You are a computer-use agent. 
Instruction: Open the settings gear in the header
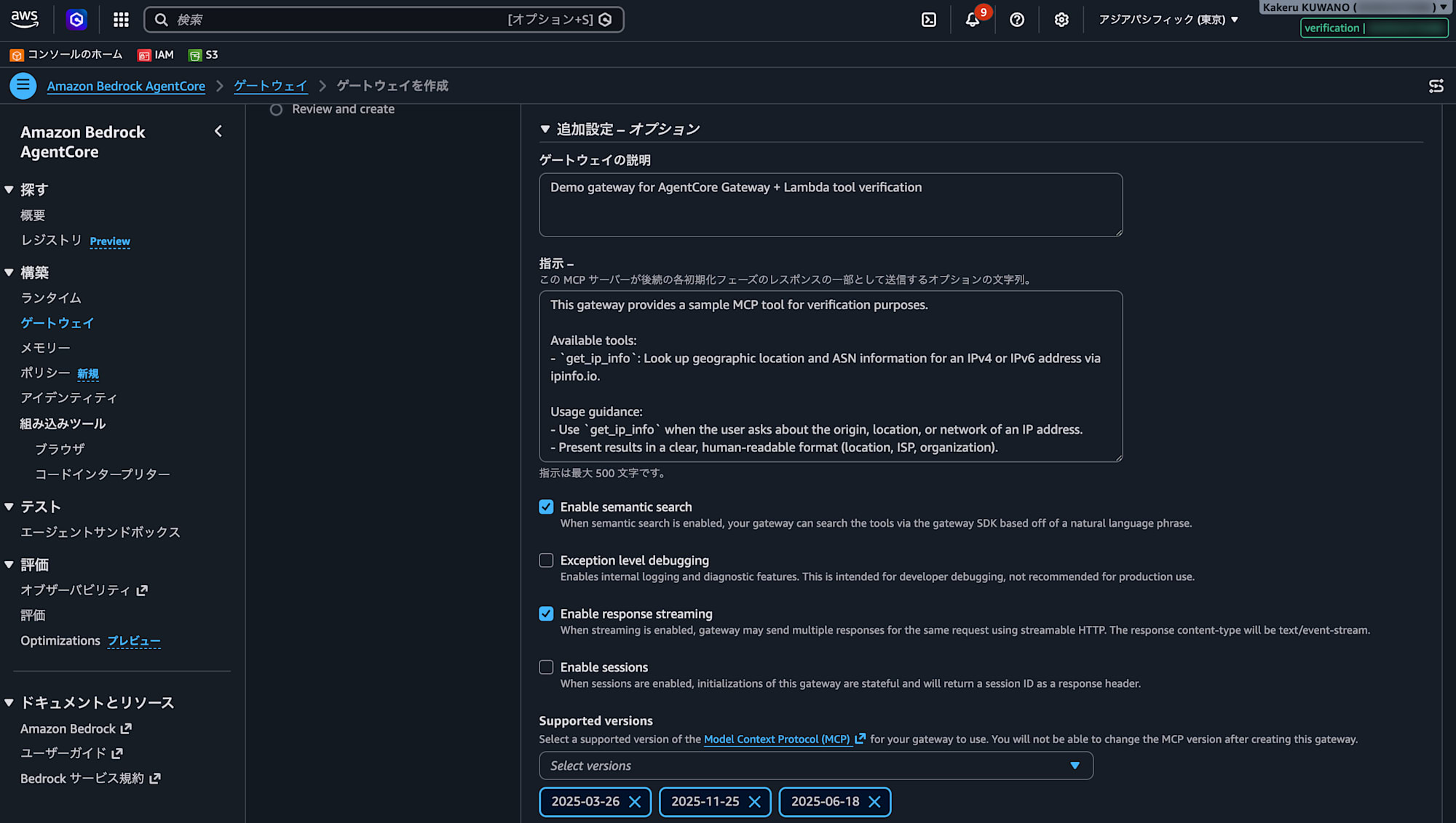click(x=1061, y=20)
